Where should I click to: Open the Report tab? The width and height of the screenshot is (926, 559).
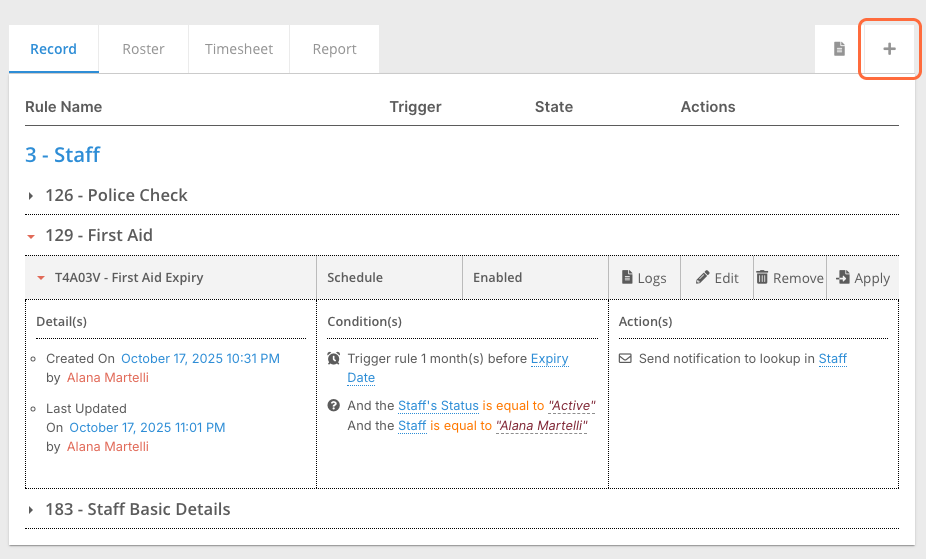(334, 49)
